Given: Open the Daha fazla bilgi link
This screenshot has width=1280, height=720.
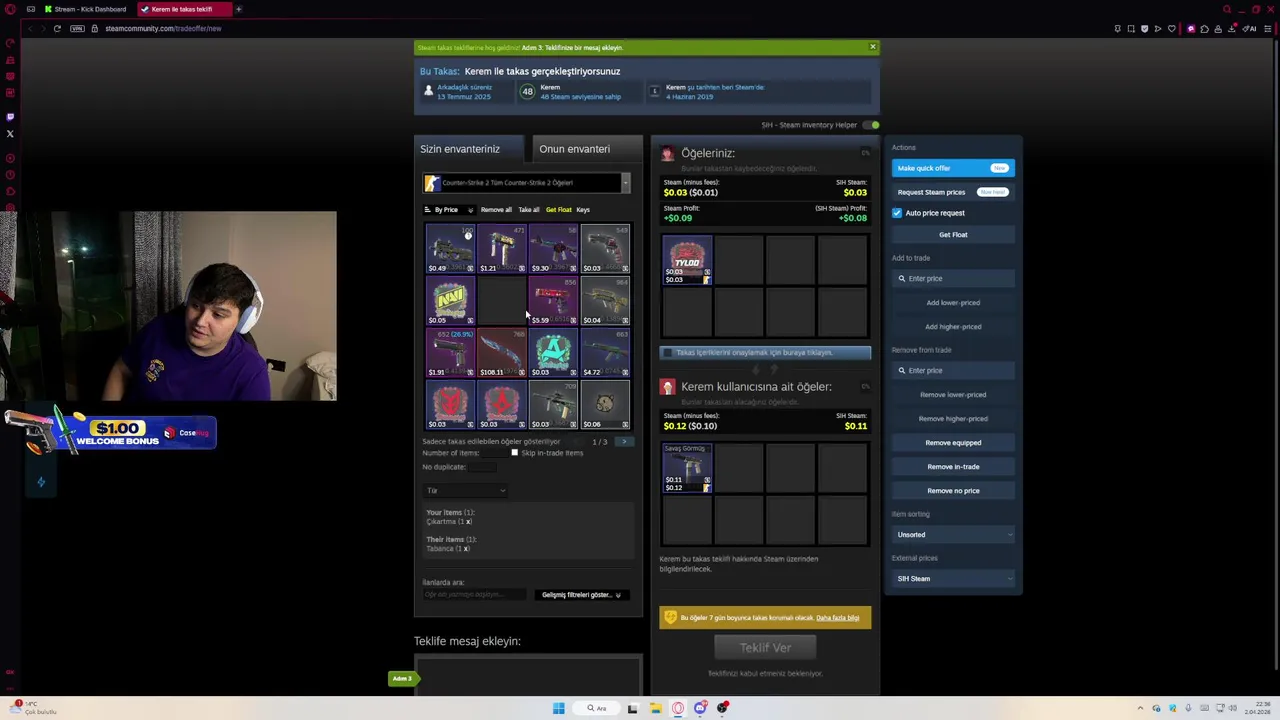Looking at the screenshot, I should pos(838,618).
